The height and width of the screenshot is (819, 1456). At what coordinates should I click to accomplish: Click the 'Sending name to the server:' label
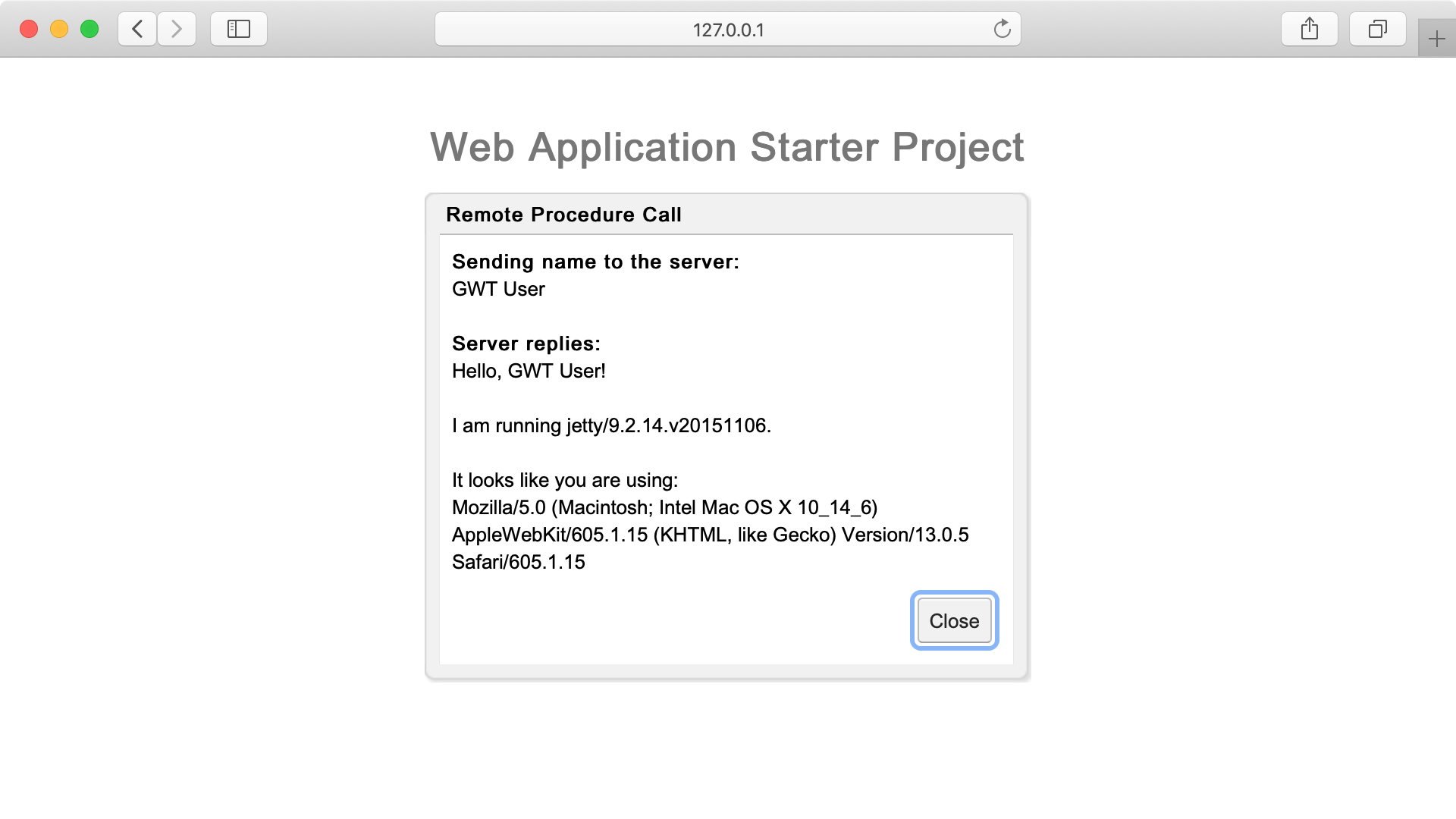coord(595,262)
